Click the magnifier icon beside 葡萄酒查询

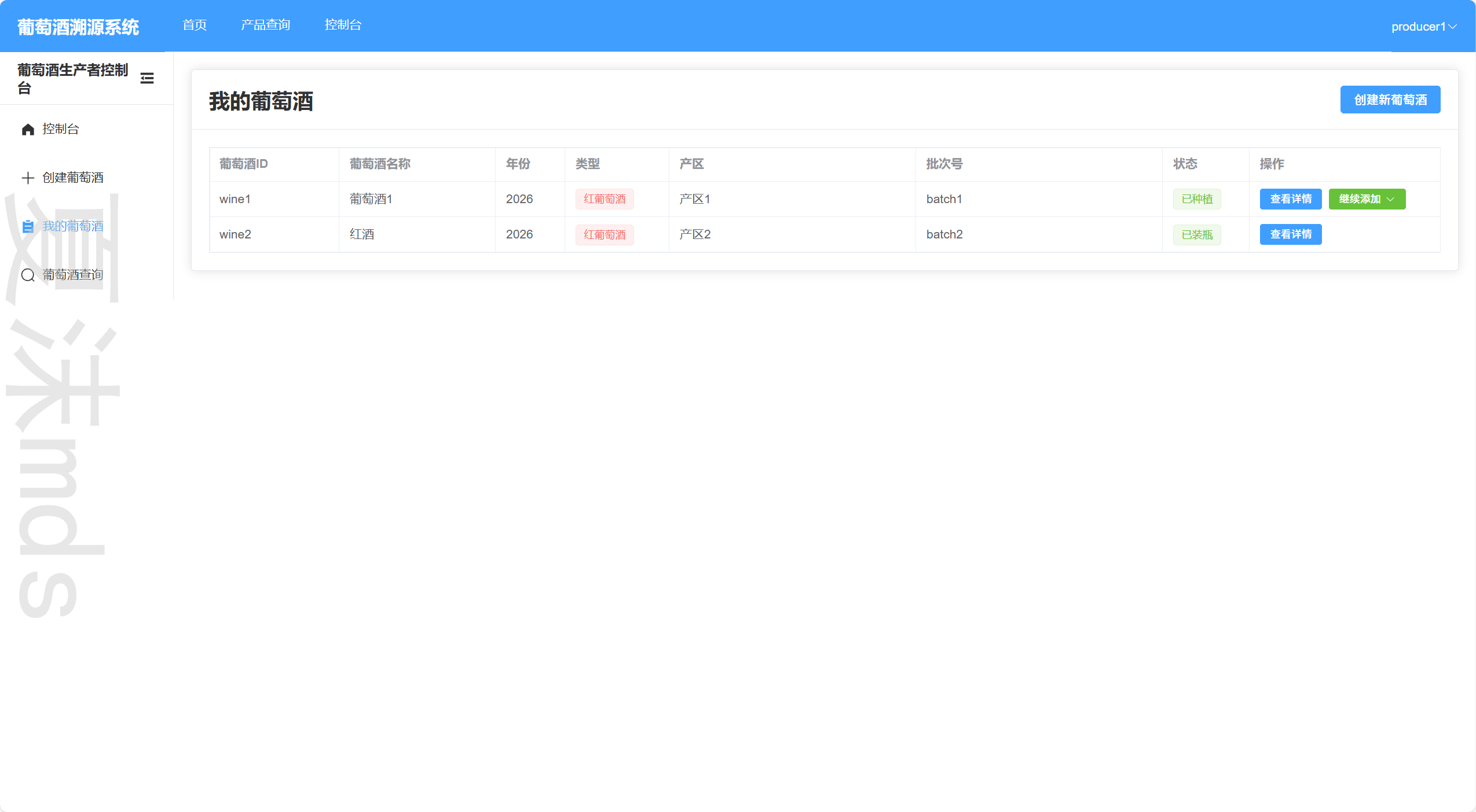28,275
